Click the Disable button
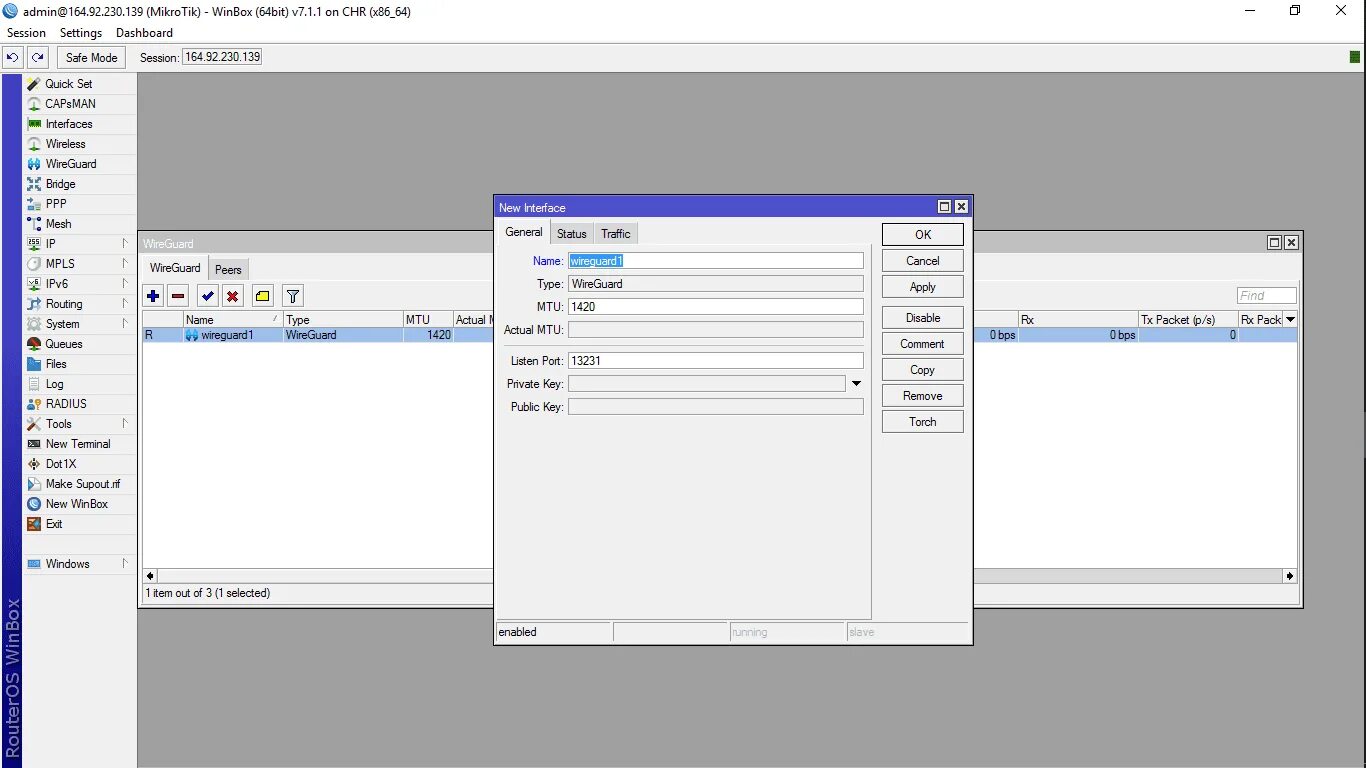1366x768 pixels. [x=923, y=318]
